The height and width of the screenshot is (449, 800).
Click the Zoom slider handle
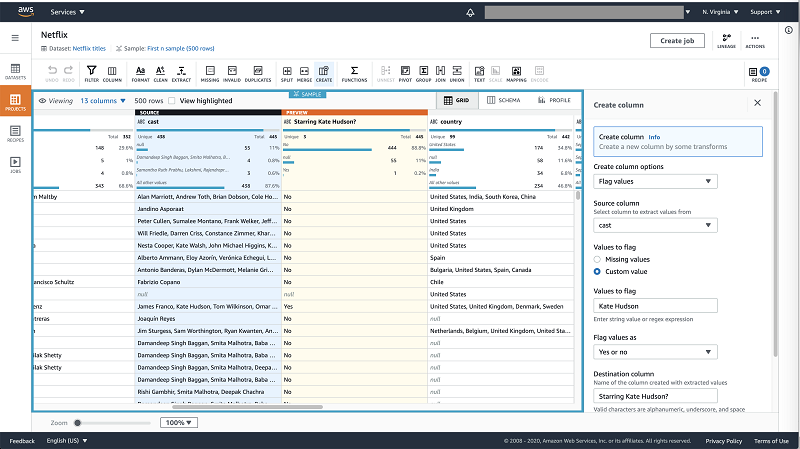[x=78, y=422]
